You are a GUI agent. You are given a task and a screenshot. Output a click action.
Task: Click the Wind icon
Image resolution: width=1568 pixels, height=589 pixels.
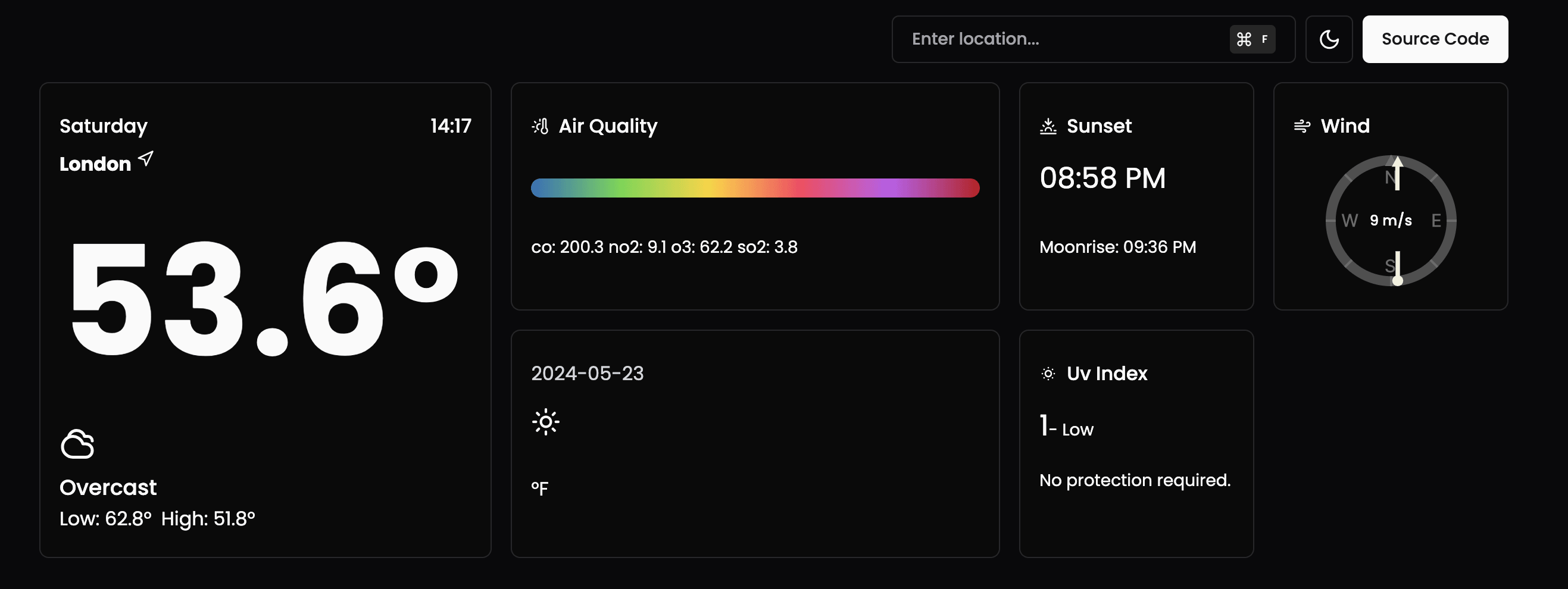point(1301,126)
